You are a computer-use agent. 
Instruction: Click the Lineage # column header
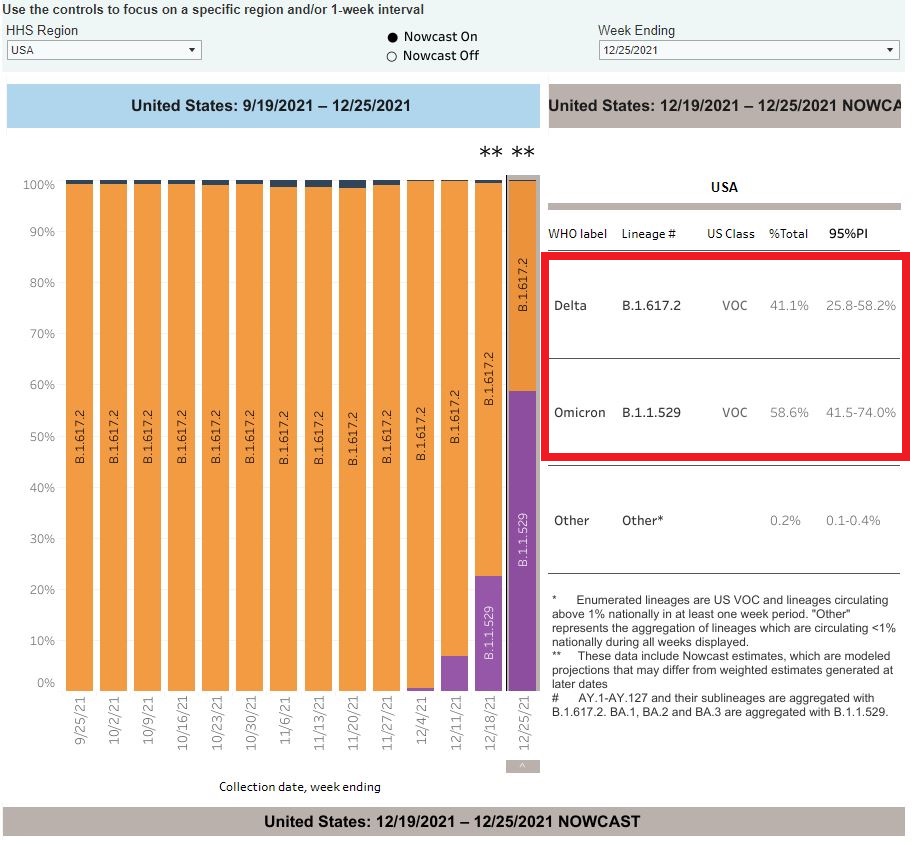pos(648,233)
